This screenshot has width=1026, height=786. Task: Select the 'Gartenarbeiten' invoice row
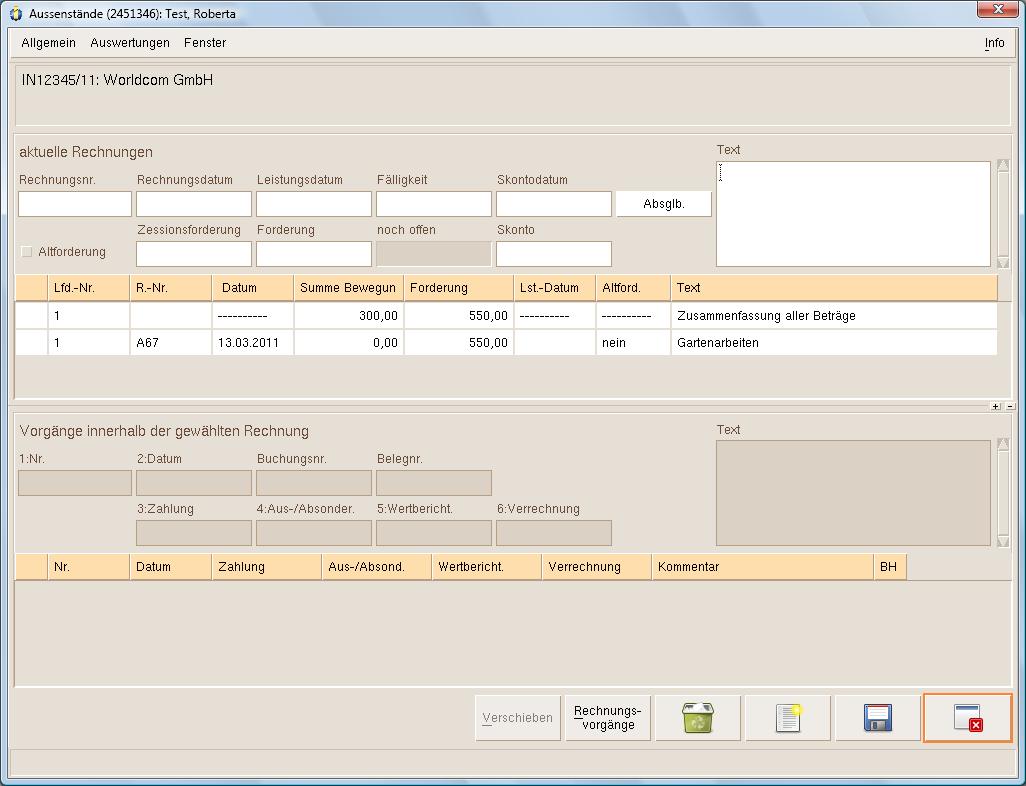506,342
